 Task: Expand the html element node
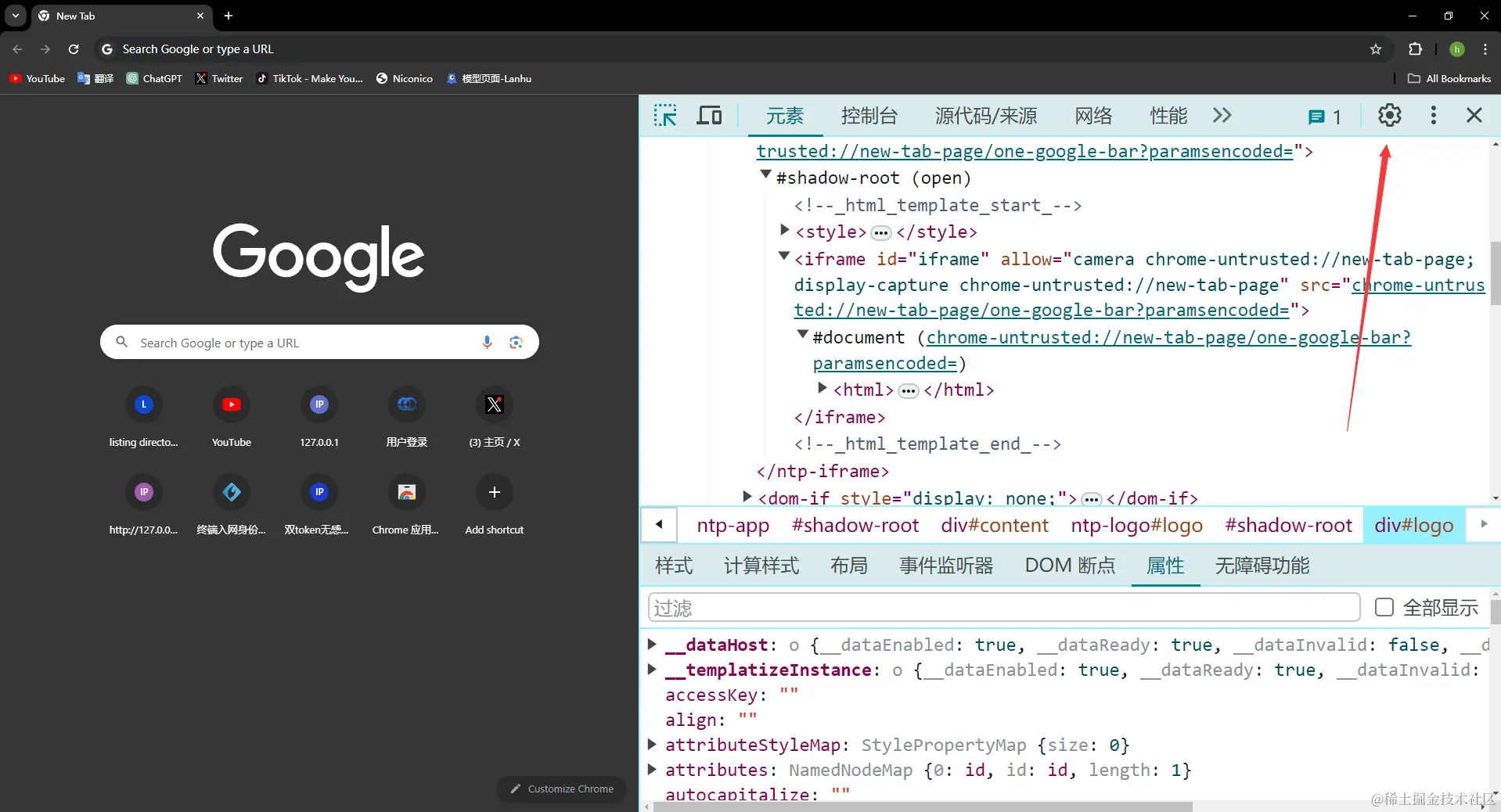tap(822, 388)
